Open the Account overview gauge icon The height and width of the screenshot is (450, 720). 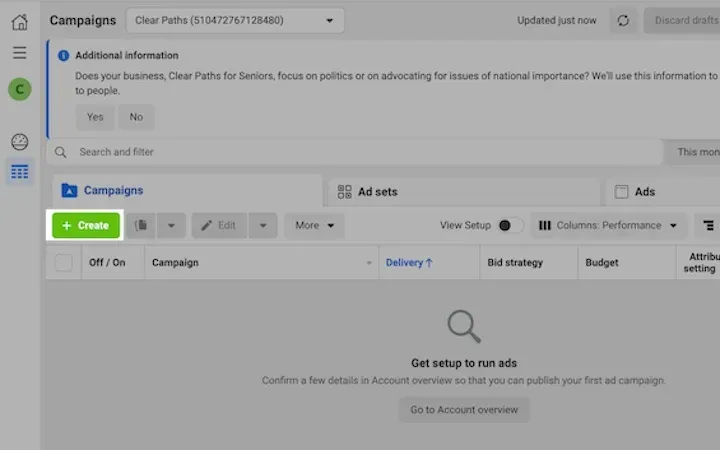click(19, 142)
